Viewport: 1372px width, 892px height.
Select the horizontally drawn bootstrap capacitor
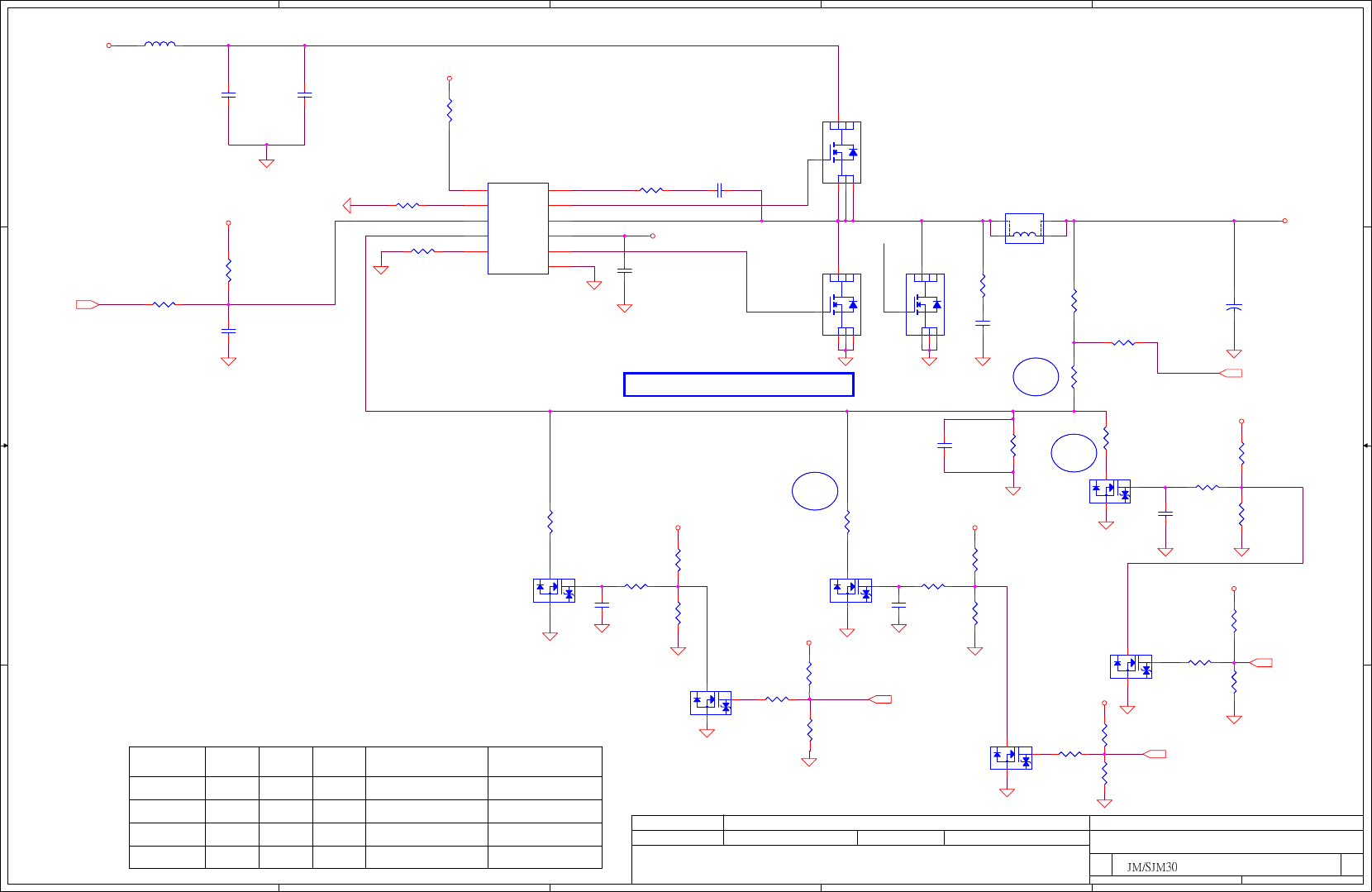tap(720, 190)
